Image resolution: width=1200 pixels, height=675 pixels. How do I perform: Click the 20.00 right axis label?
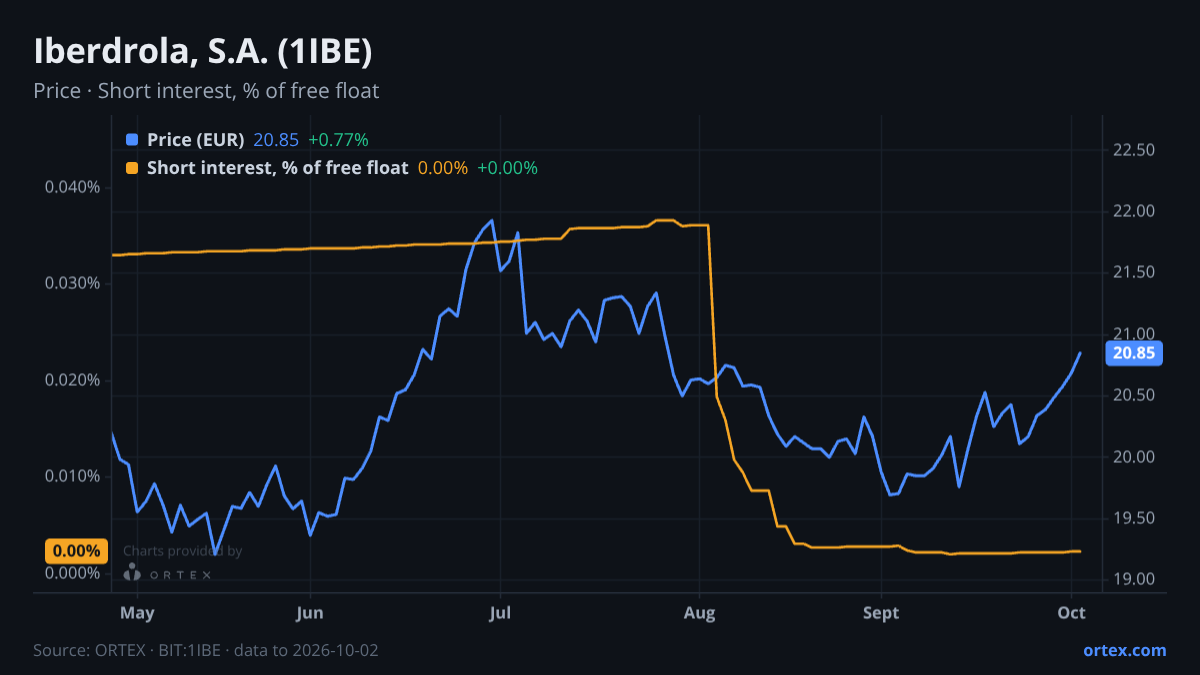pyautogui.click(x=1134, y=457)
